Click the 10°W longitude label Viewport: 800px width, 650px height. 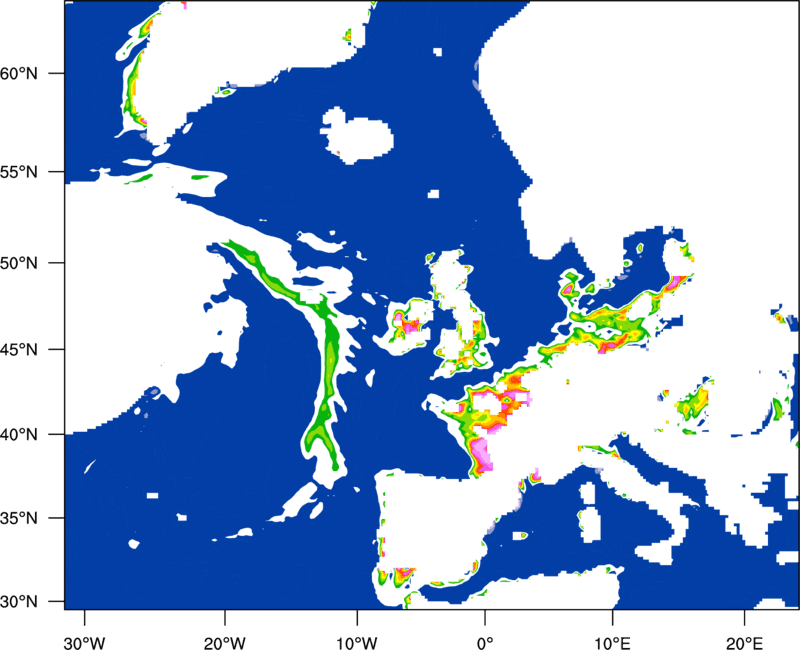357,643
